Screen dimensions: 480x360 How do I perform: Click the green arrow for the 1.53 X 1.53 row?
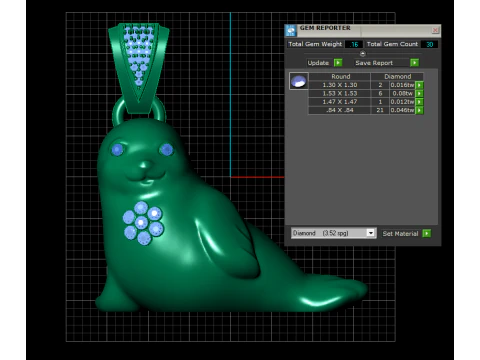pyautogui.click(x=419, y=93)
